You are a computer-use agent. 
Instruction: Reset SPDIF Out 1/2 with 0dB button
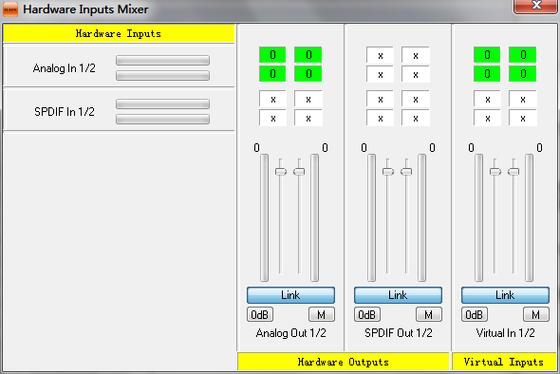pyautogui.click(x=367, y=315)
